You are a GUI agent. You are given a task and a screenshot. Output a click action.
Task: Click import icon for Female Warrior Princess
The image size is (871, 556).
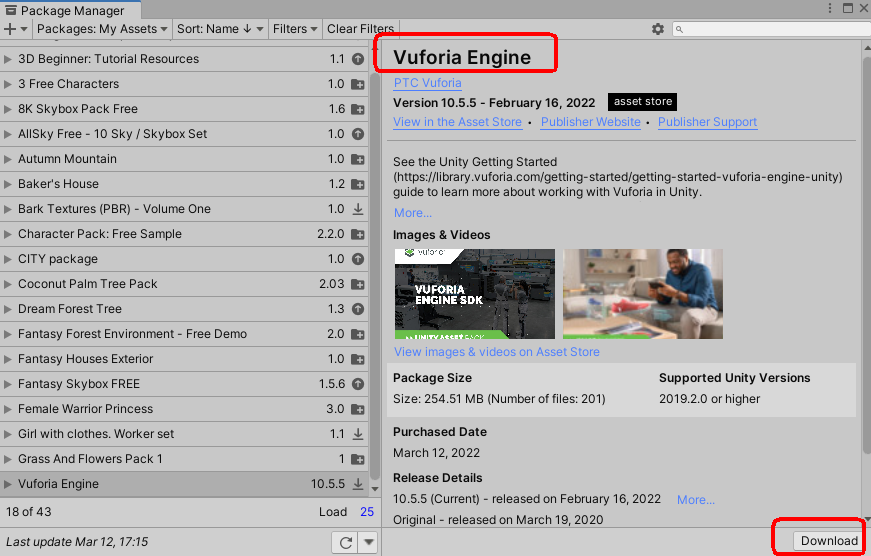click(x=358, y=409)
